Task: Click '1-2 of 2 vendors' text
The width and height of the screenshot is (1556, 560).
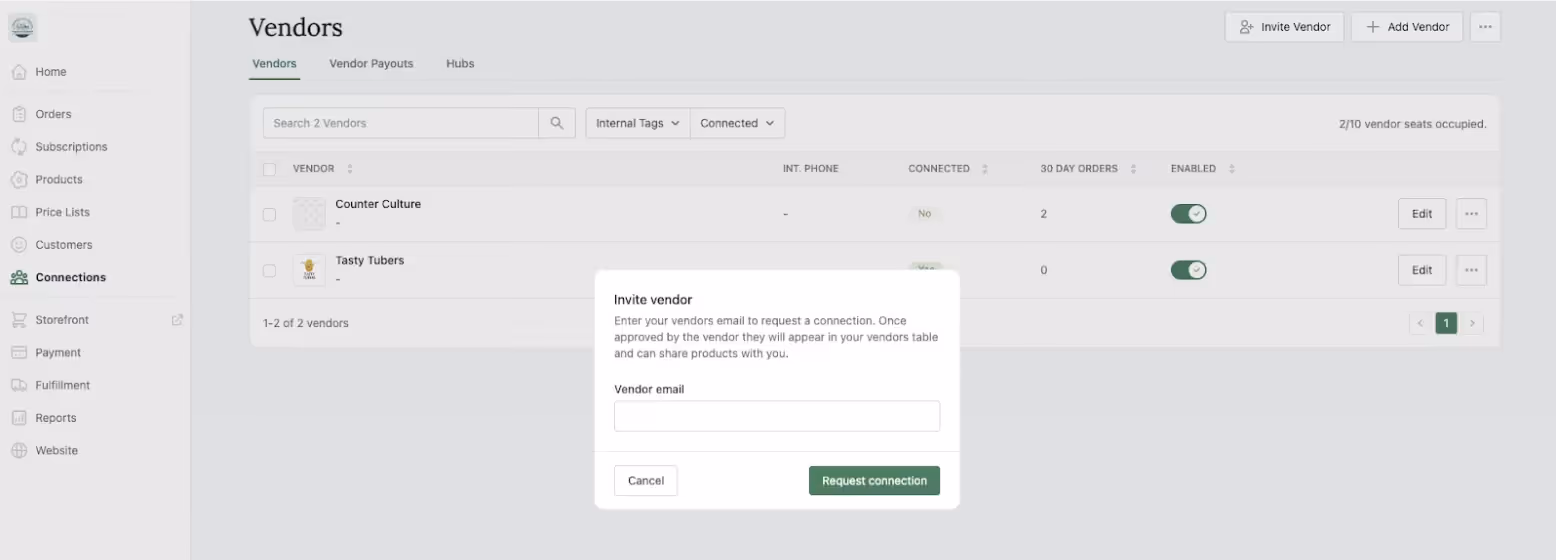Action: [306, 323]
